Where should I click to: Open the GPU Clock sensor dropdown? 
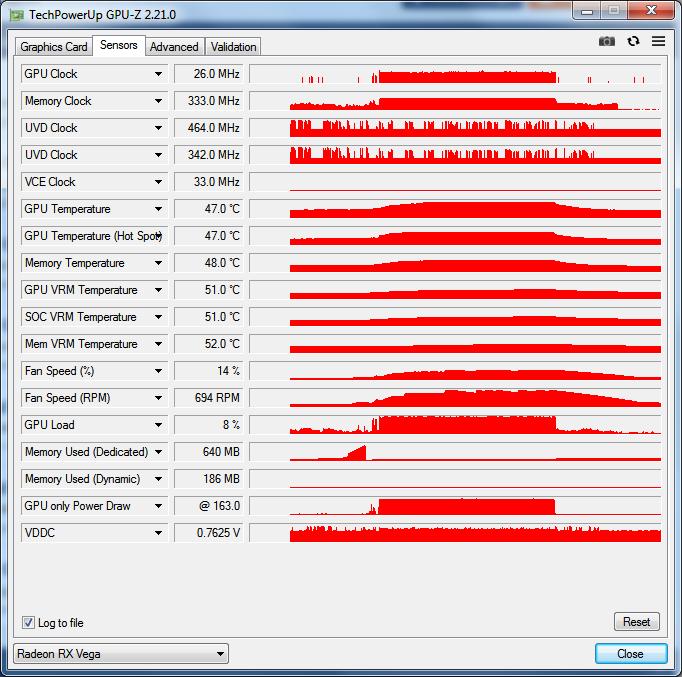tap(158, 74)
